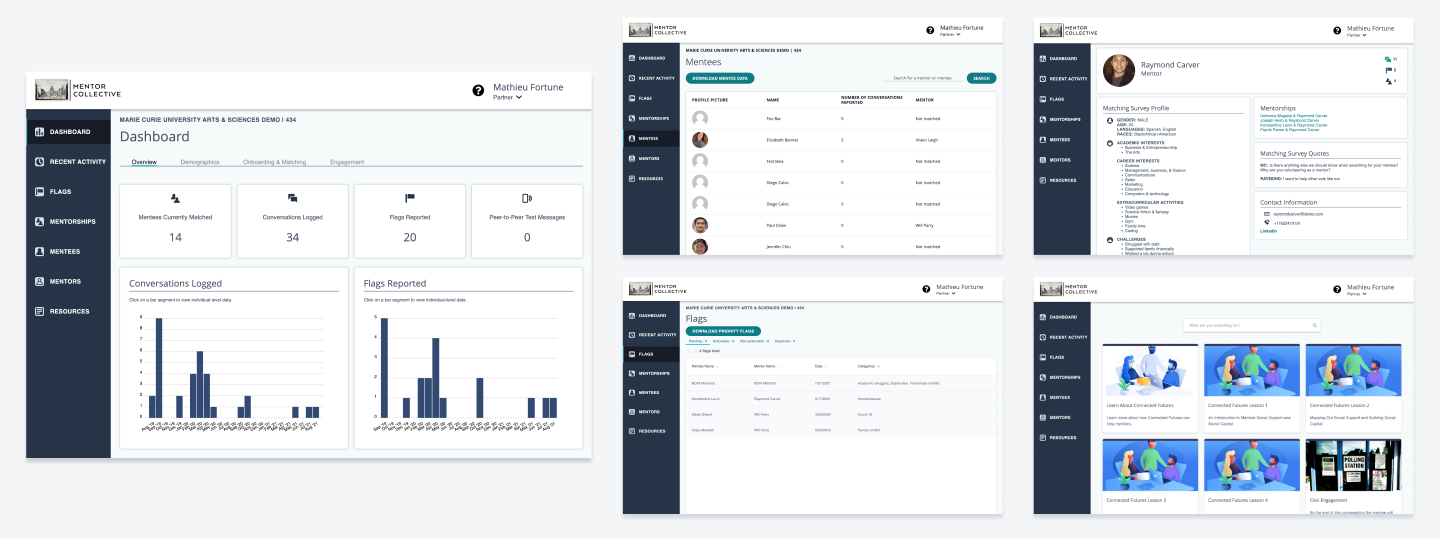Open Dashboard in the large Dashboard window sidebar
The image size is (1440, 539).
(x=69, y=131)
